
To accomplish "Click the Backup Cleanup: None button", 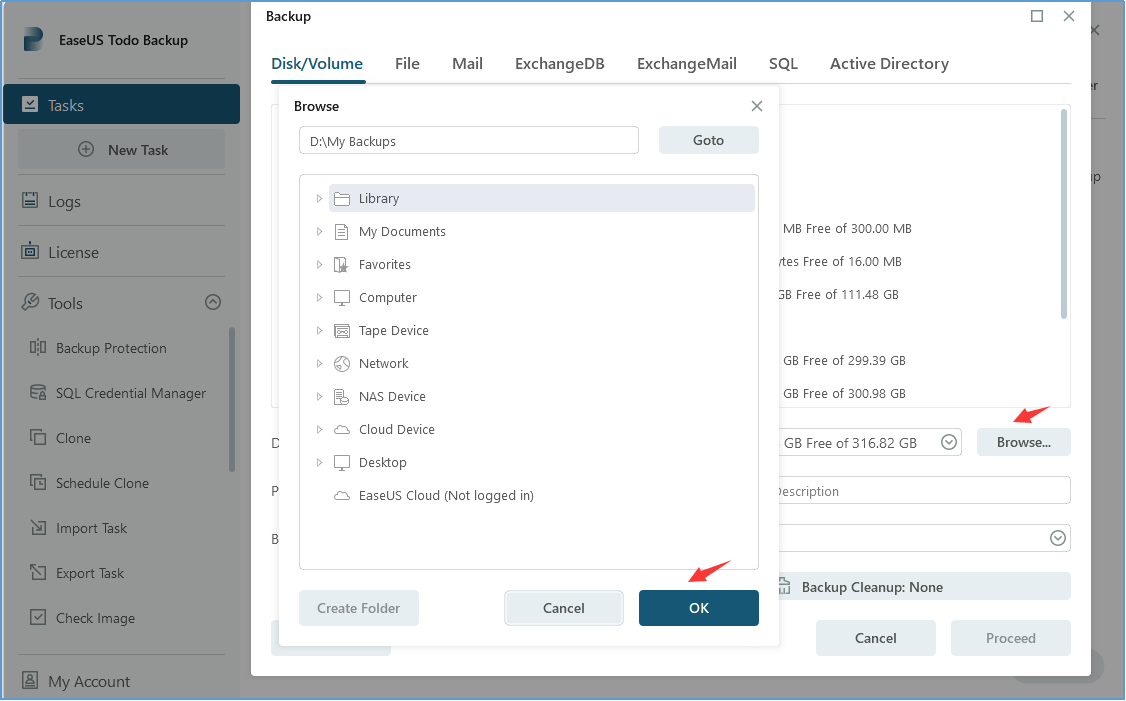I will click(924, 586).
